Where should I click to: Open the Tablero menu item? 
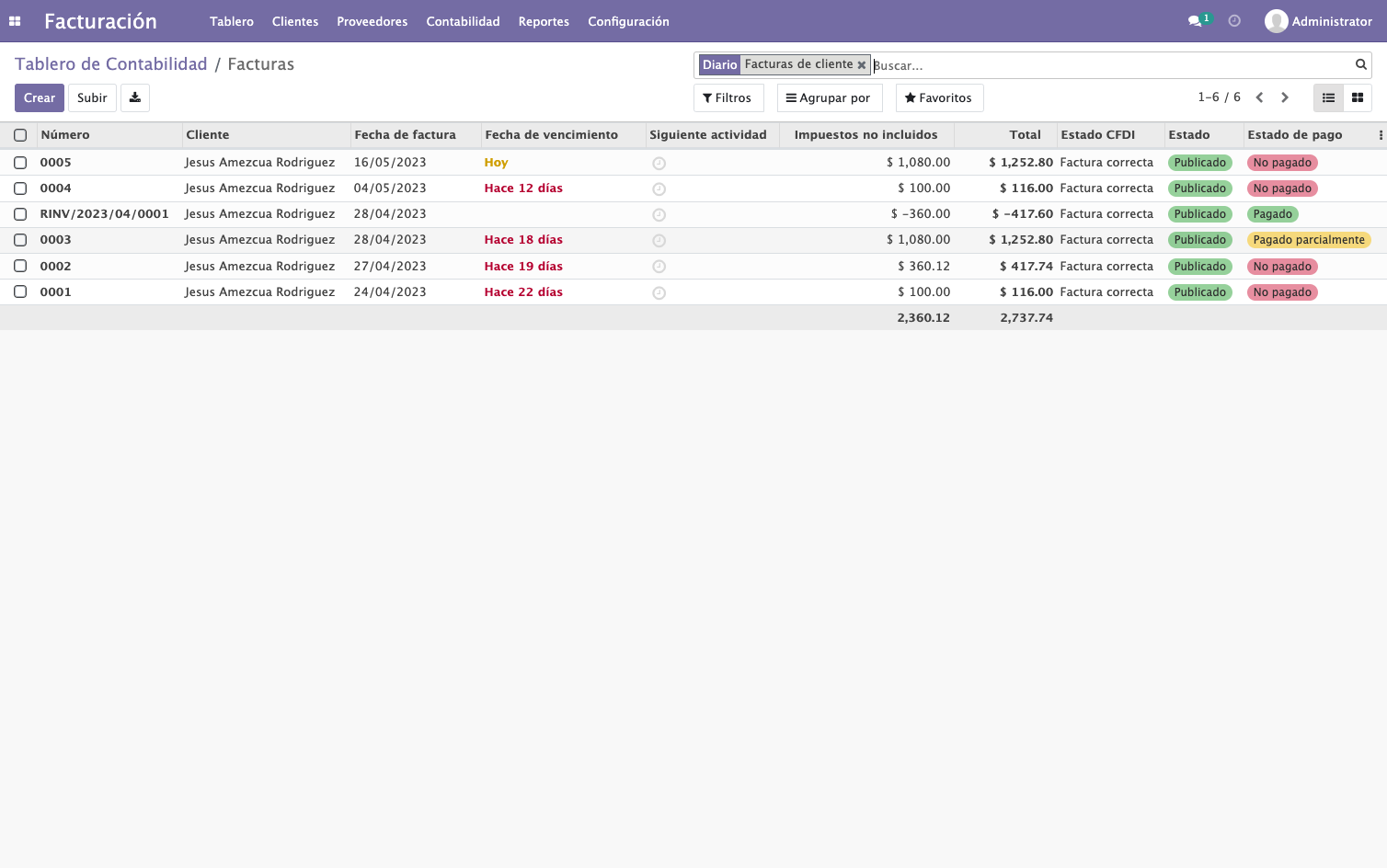tap(232, 21)
